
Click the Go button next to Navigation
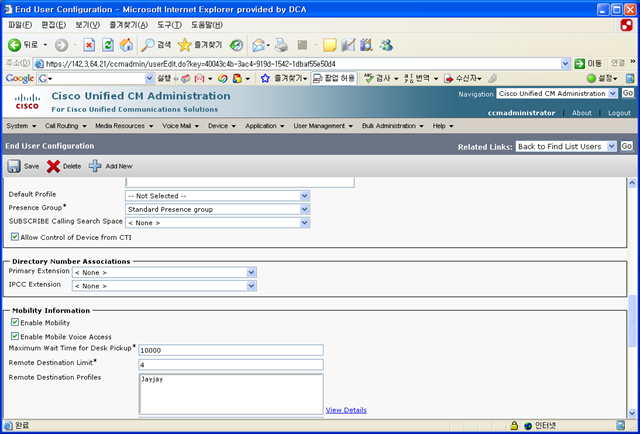pos(628,93)
